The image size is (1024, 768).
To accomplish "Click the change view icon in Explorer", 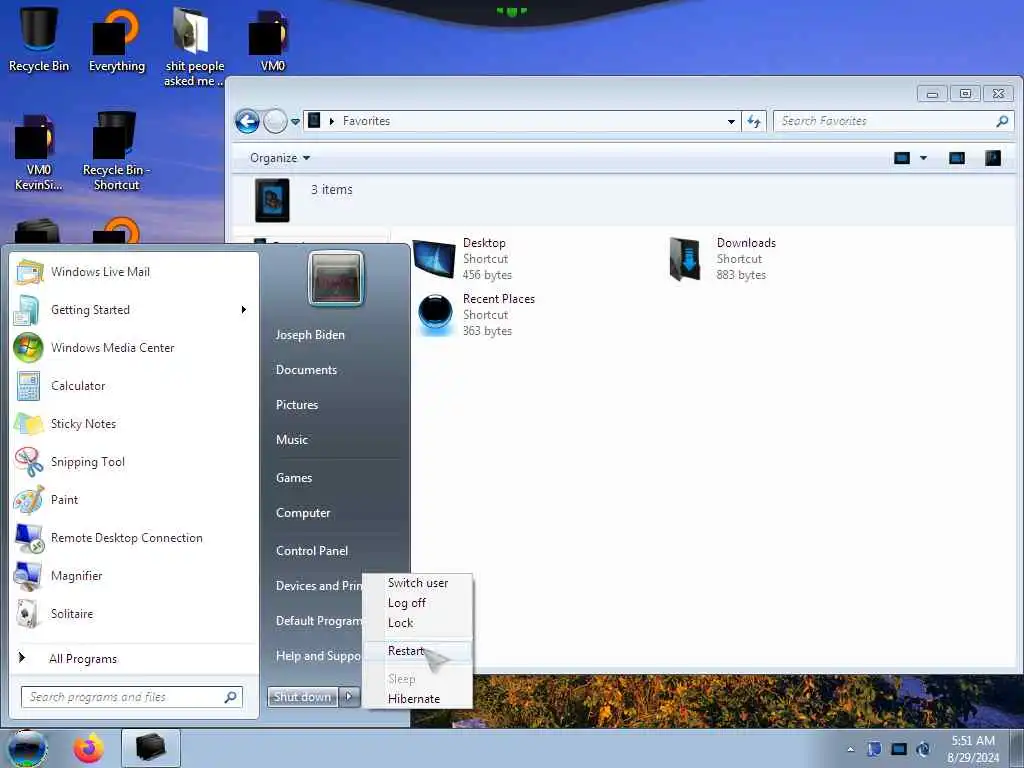I will (x=902, y=158).
